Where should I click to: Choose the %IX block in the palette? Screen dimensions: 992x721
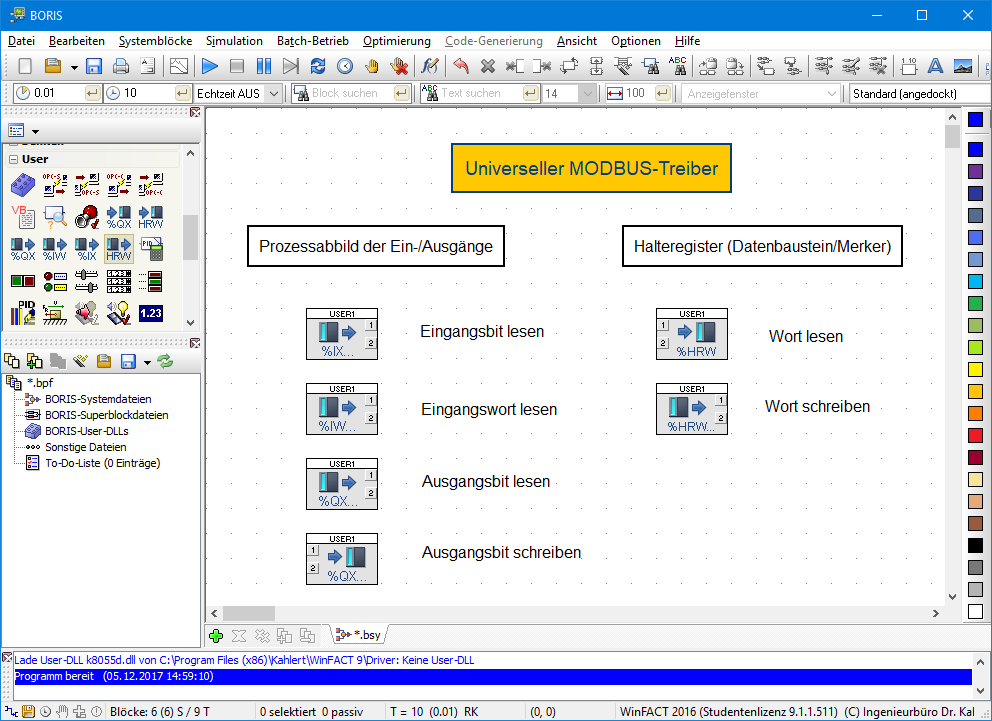87,249
